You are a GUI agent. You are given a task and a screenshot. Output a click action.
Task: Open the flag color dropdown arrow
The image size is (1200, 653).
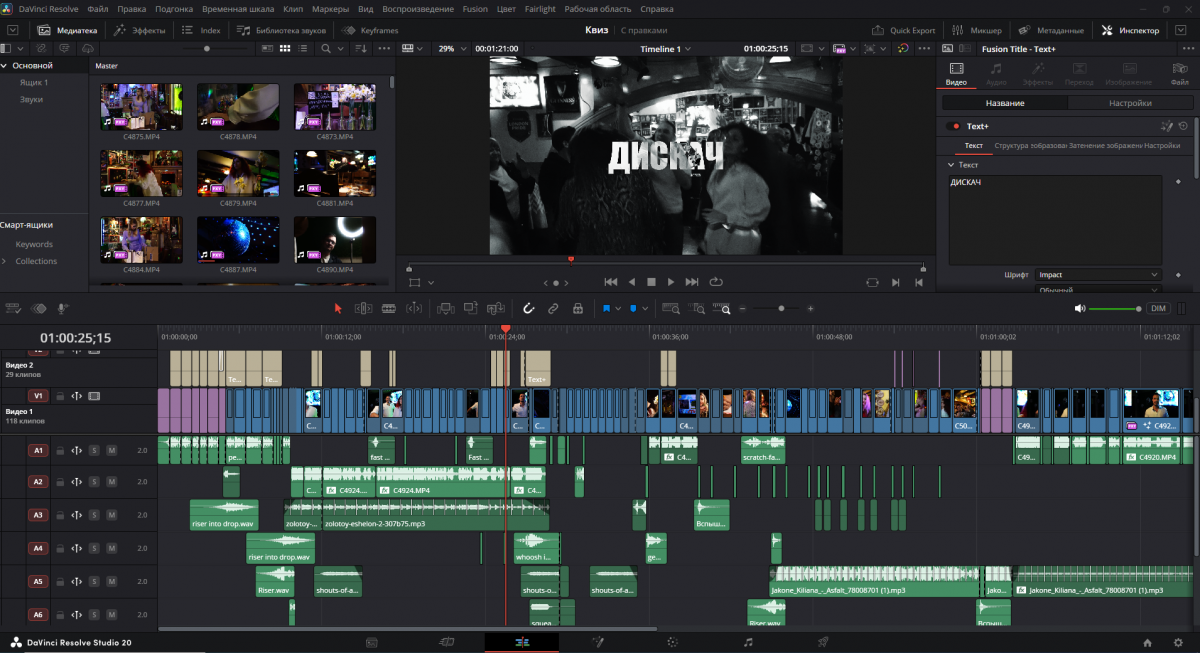click(x=617, y=309)
